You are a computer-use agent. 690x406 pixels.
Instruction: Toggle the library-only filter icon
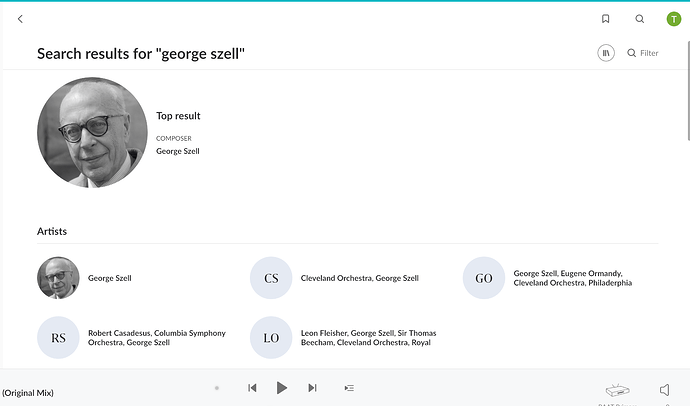tap(606, 53)
